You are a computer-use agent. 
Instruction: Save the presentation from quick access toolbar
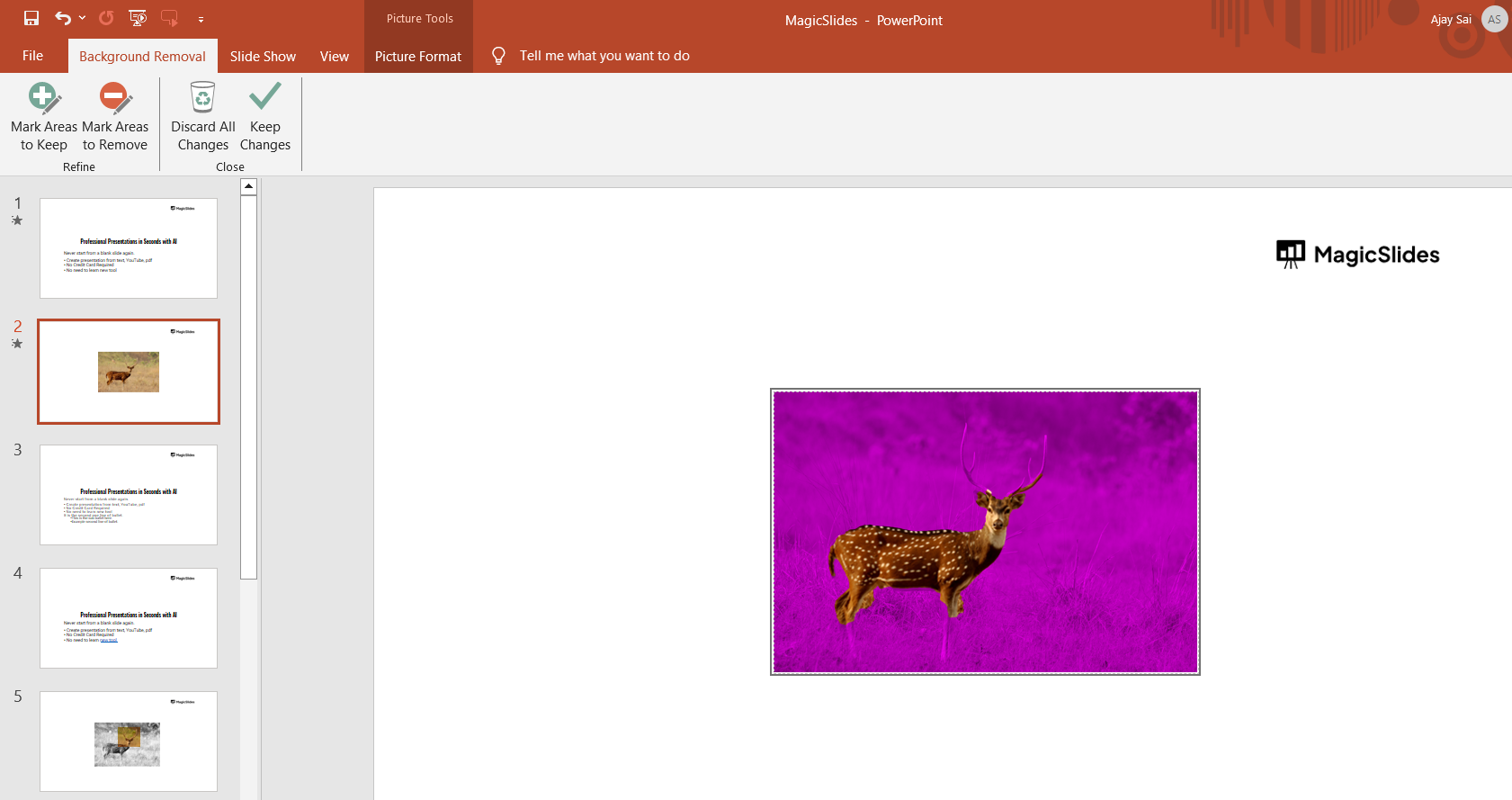tap(31, 18)
